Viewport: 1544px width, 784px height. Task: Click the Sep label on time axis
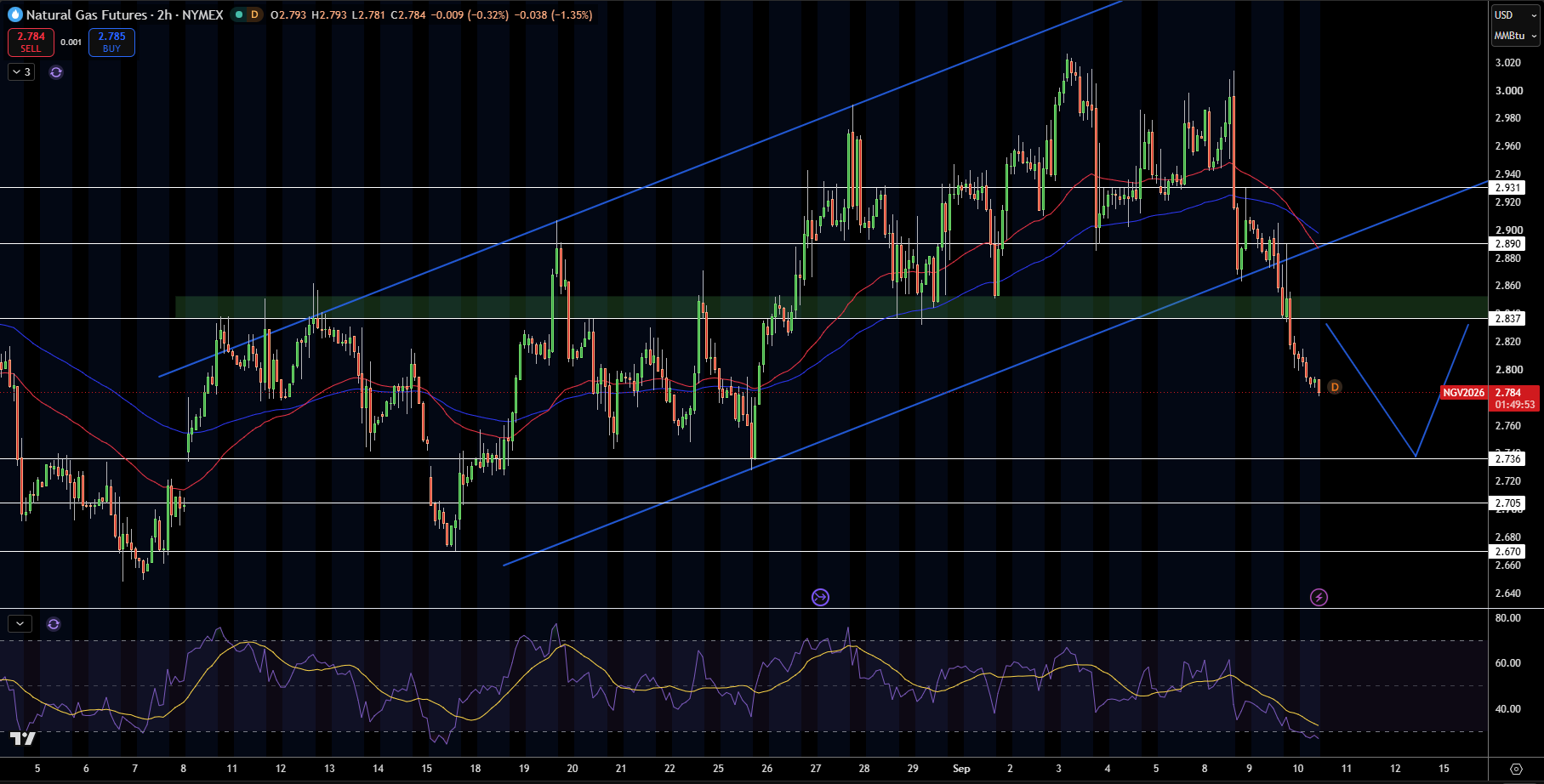(x=961, y=769)
